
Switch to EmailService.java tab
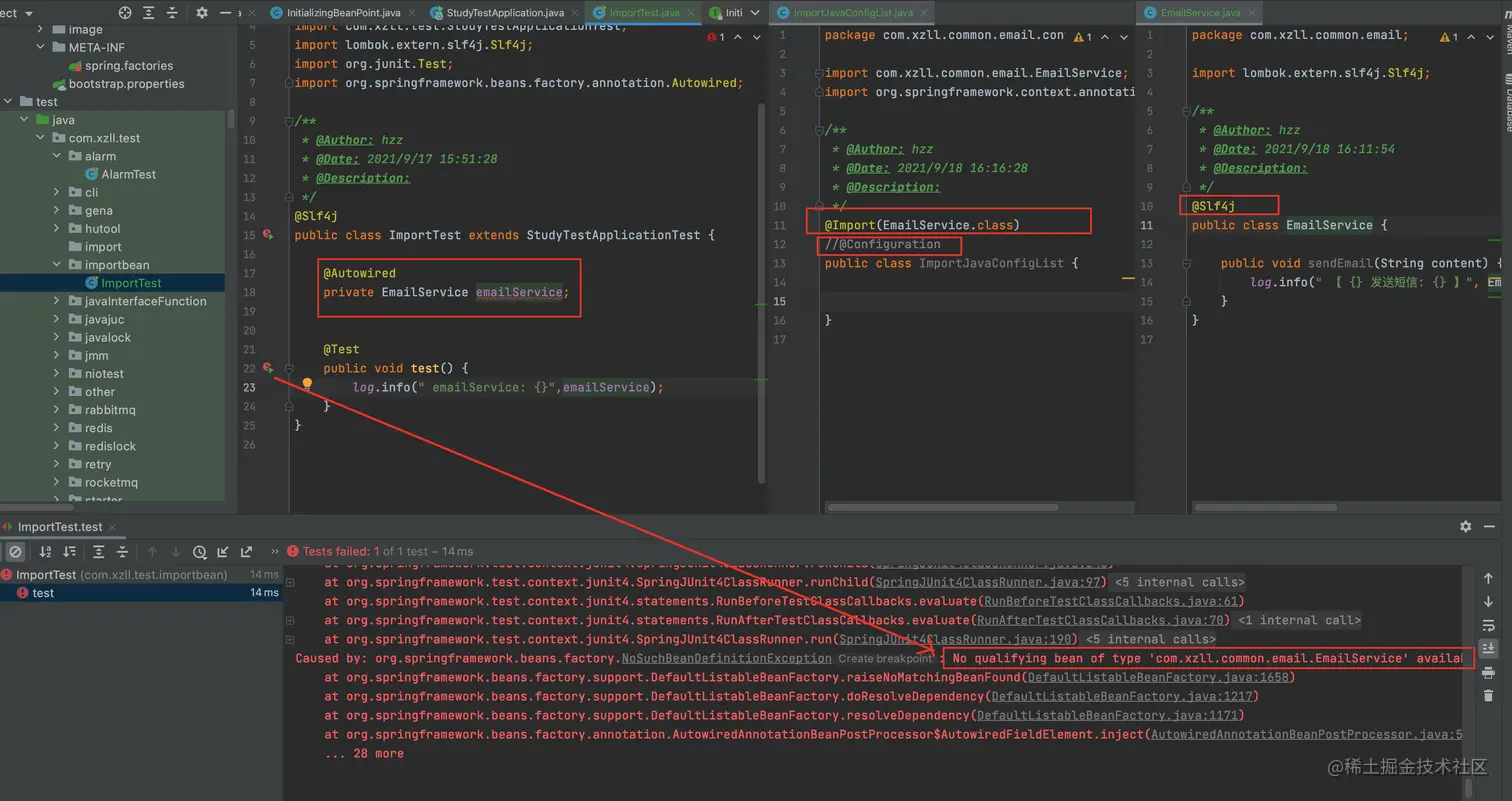click(1192, 13)
